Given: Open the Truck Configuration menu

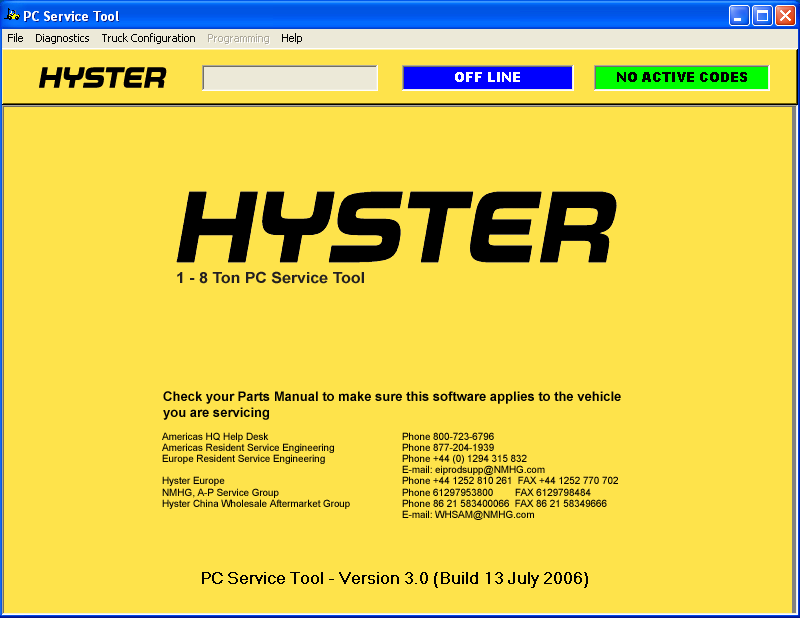Looking at the screenshot, I should point(148,38).
